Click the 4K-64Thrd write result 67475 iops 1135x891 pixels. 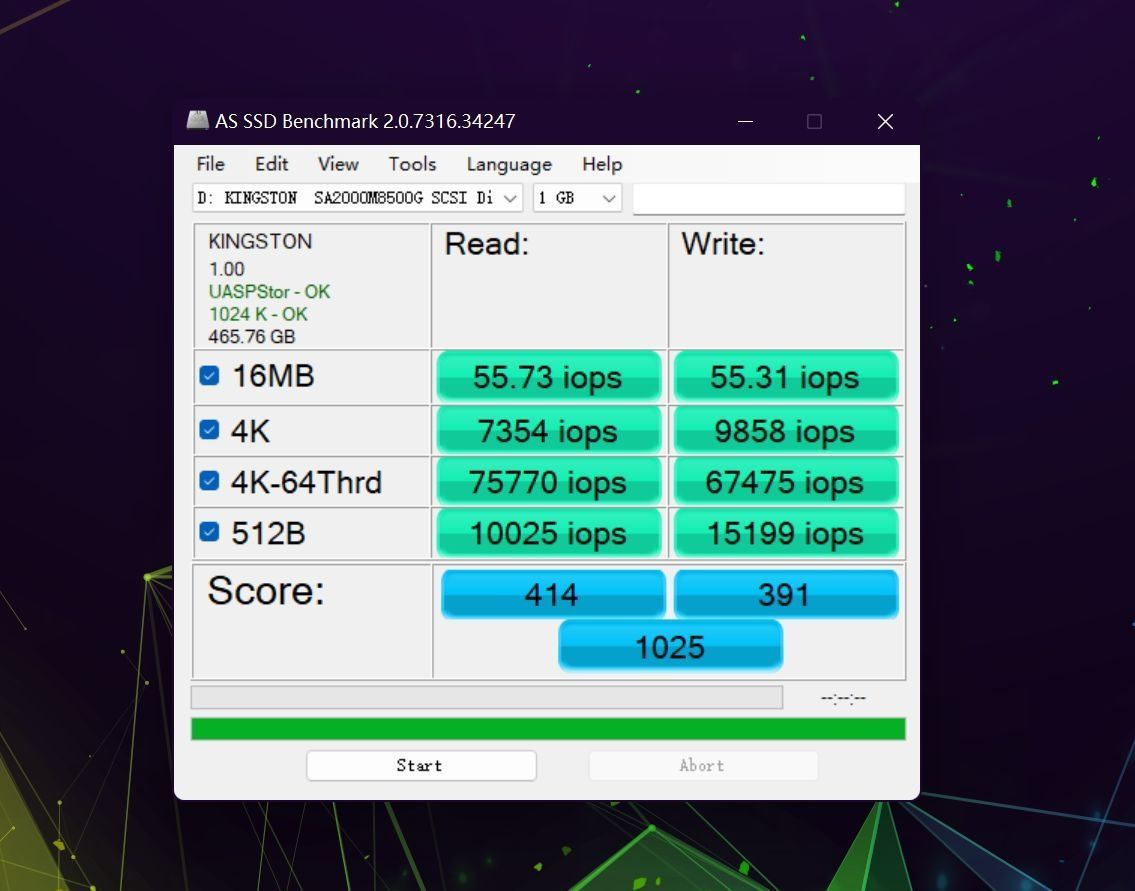pos(785,482)
